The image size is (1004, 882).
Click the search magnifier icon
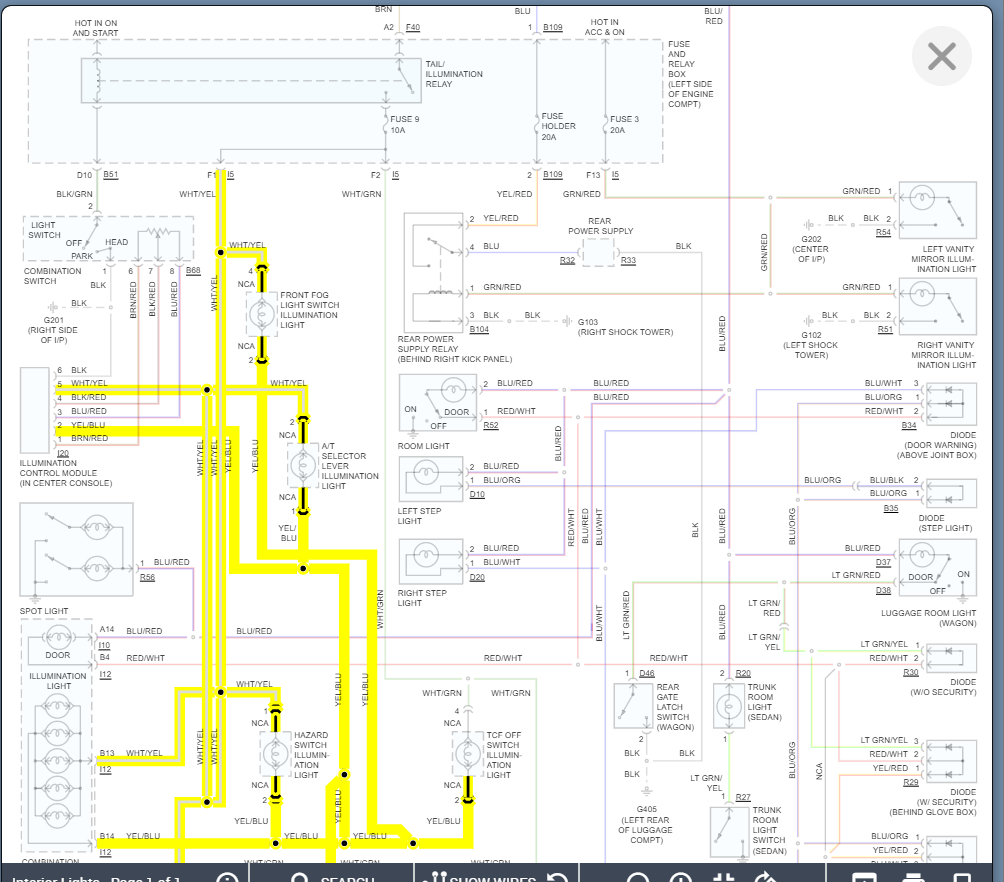[300, 878]
